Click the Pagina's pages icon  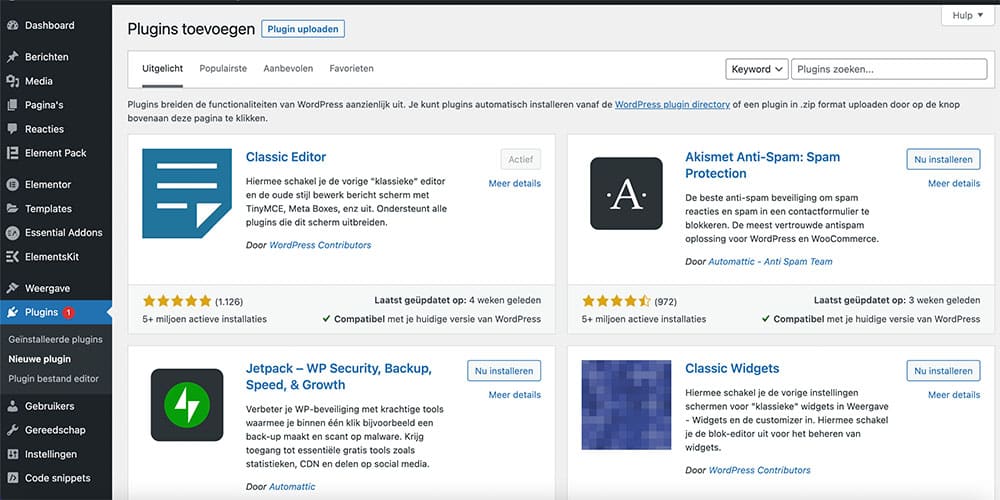click(13, 105)
